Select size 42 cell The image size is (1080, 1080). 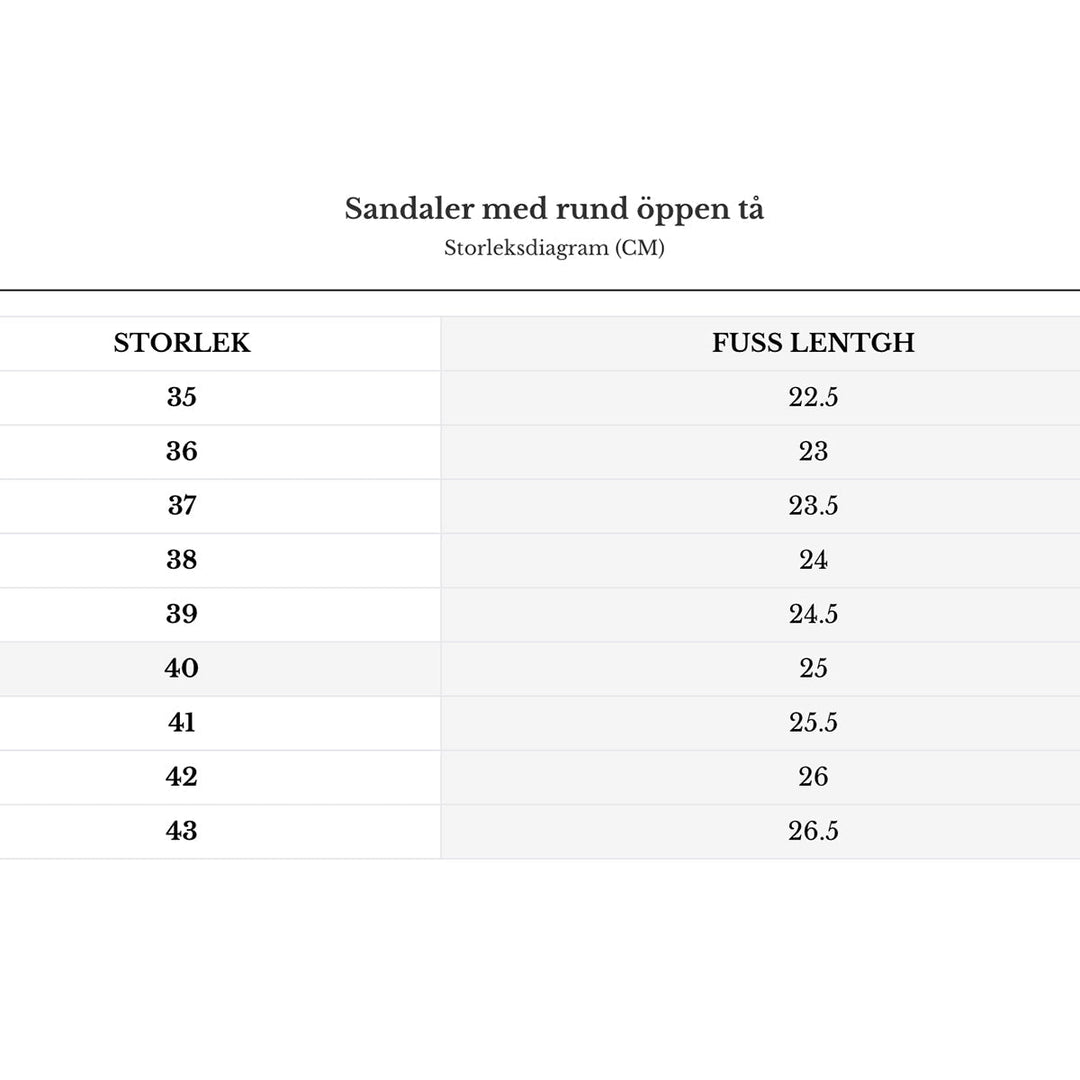tap(182, 777)
